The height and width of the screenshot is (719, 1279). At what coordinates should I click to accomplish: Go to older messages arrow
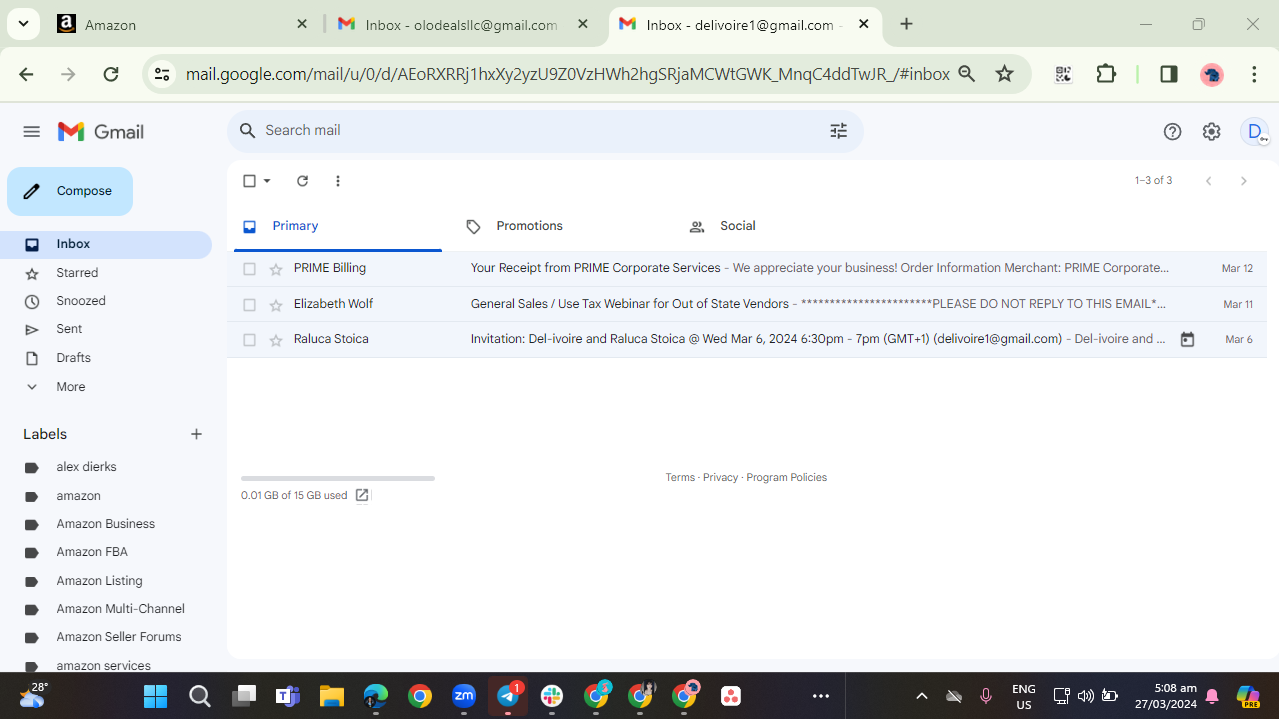point(1243,181)
